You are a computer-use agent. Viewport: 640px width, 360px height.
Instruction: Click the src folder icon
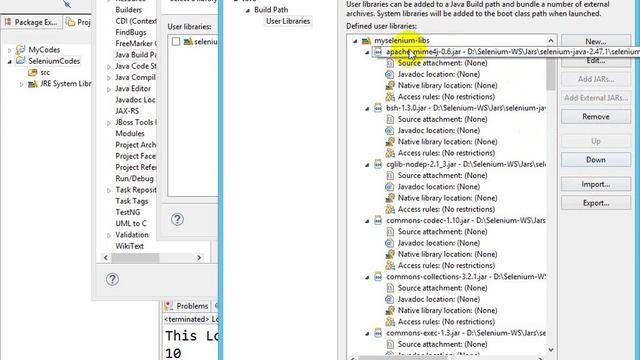point(33,72)
